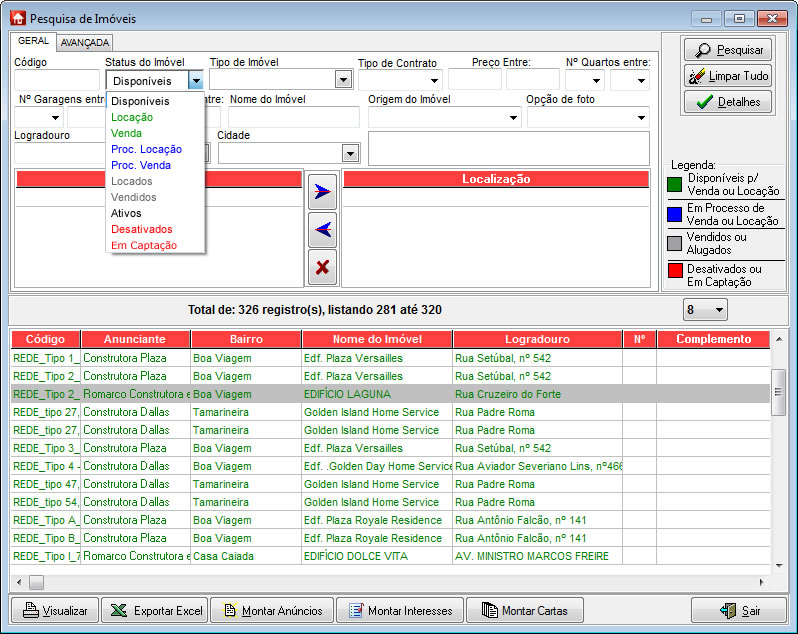Screen dimensions: 798x634
Task: Open Detalhes with the green checkmark
Action: click(728, 102)
